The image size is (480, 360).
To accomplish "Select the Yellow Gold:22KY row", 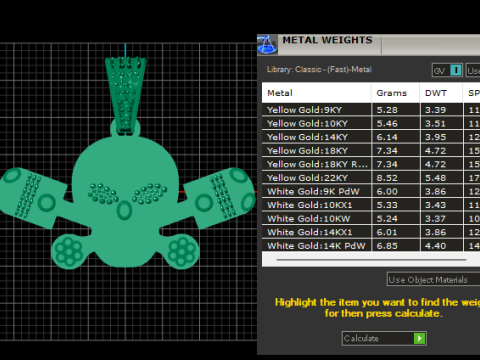I will coord(371,178).
